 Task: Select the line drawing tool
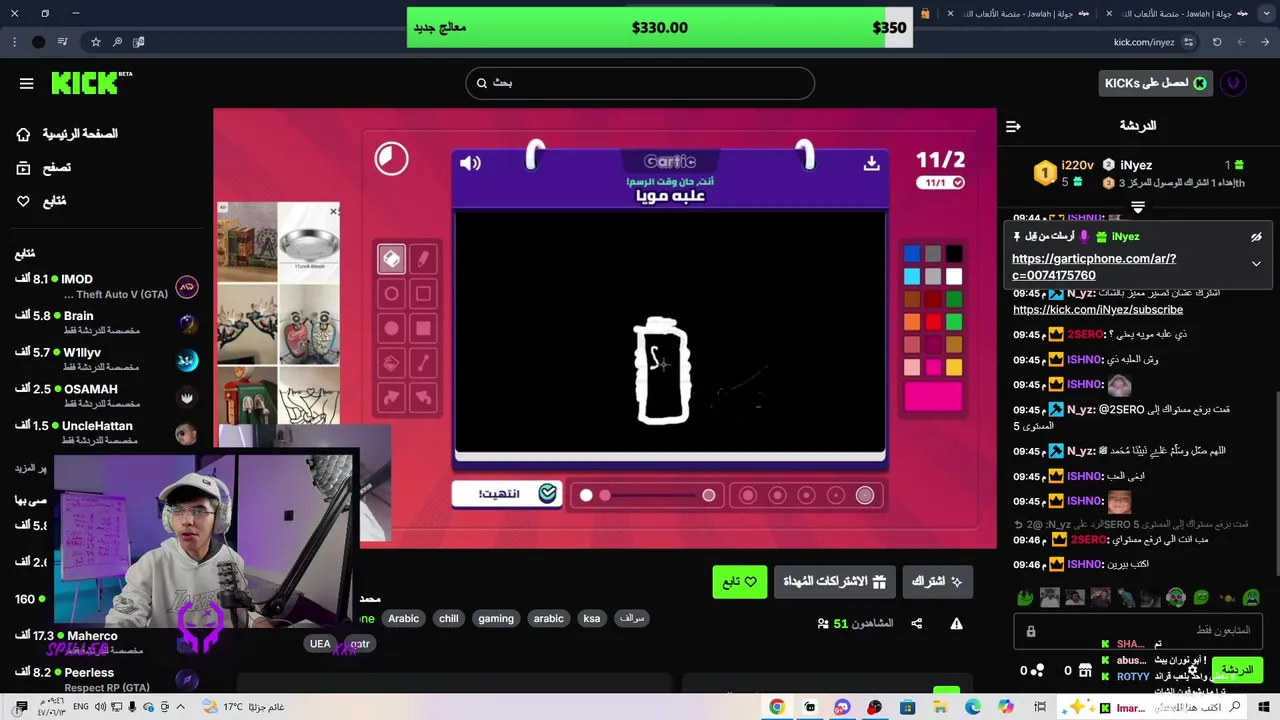423,363
